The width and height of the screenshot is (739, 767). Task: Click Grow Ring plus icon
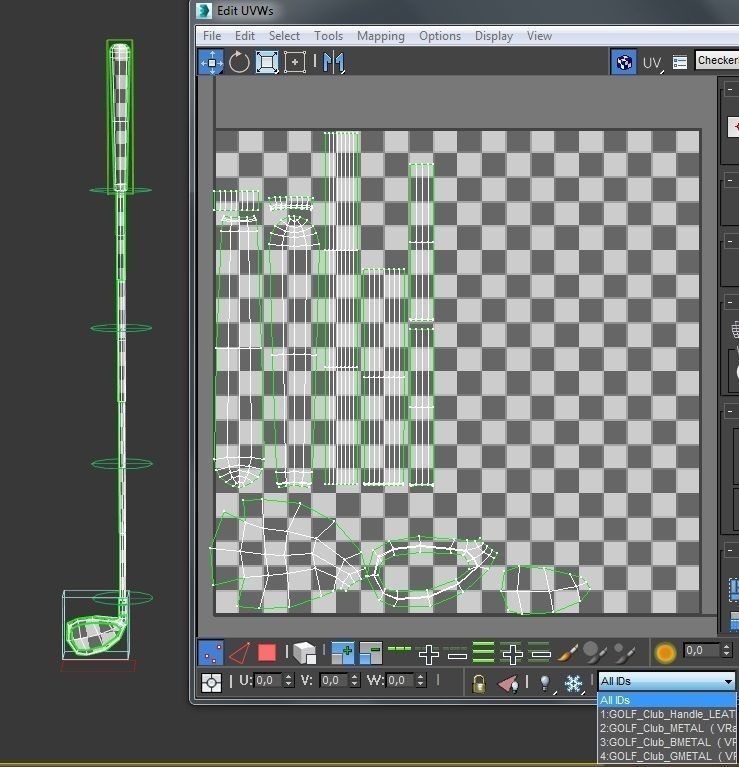click(x=512, y=654)
